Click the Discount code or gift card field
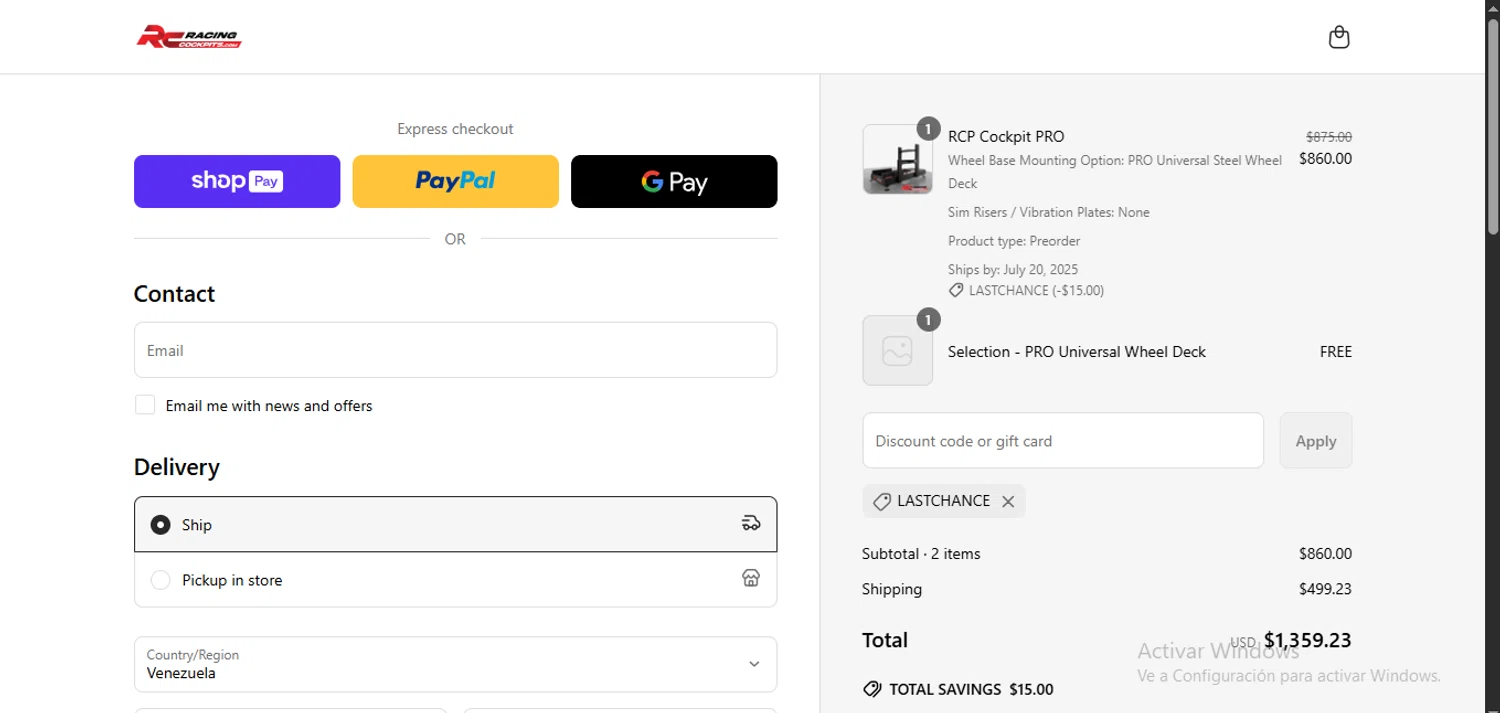Viewport: 1500px width, 713px height. tap(1062, 441)
